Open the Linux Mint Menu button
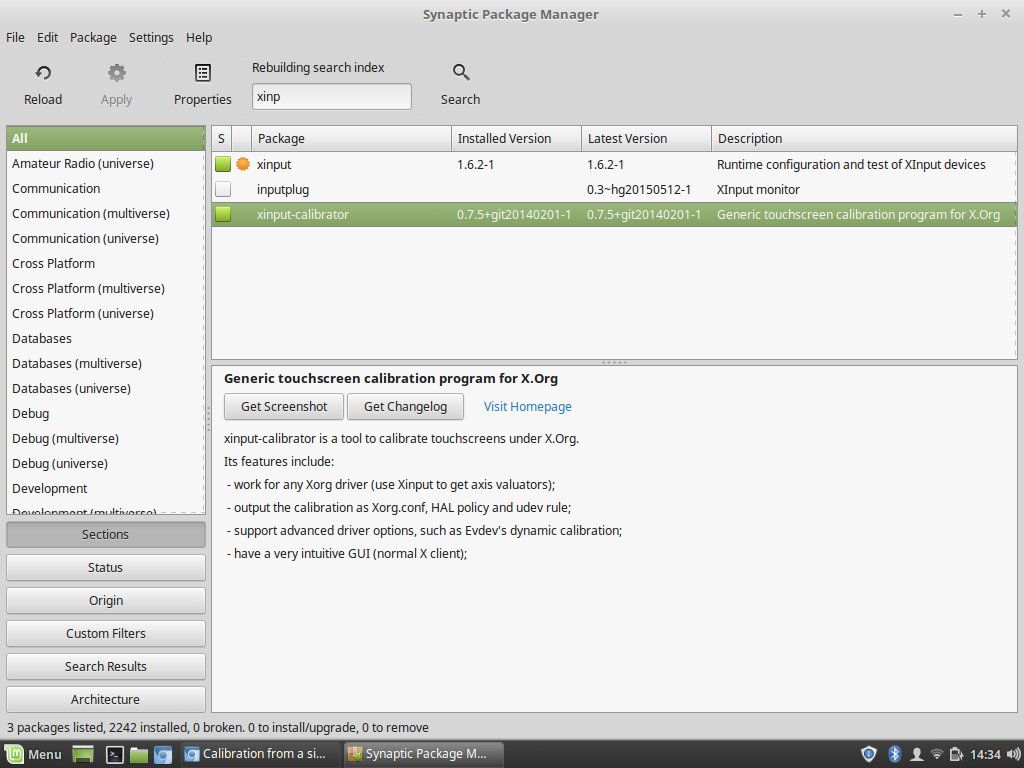This screenshot has height=768, width=1024. [x=34, y=754]
